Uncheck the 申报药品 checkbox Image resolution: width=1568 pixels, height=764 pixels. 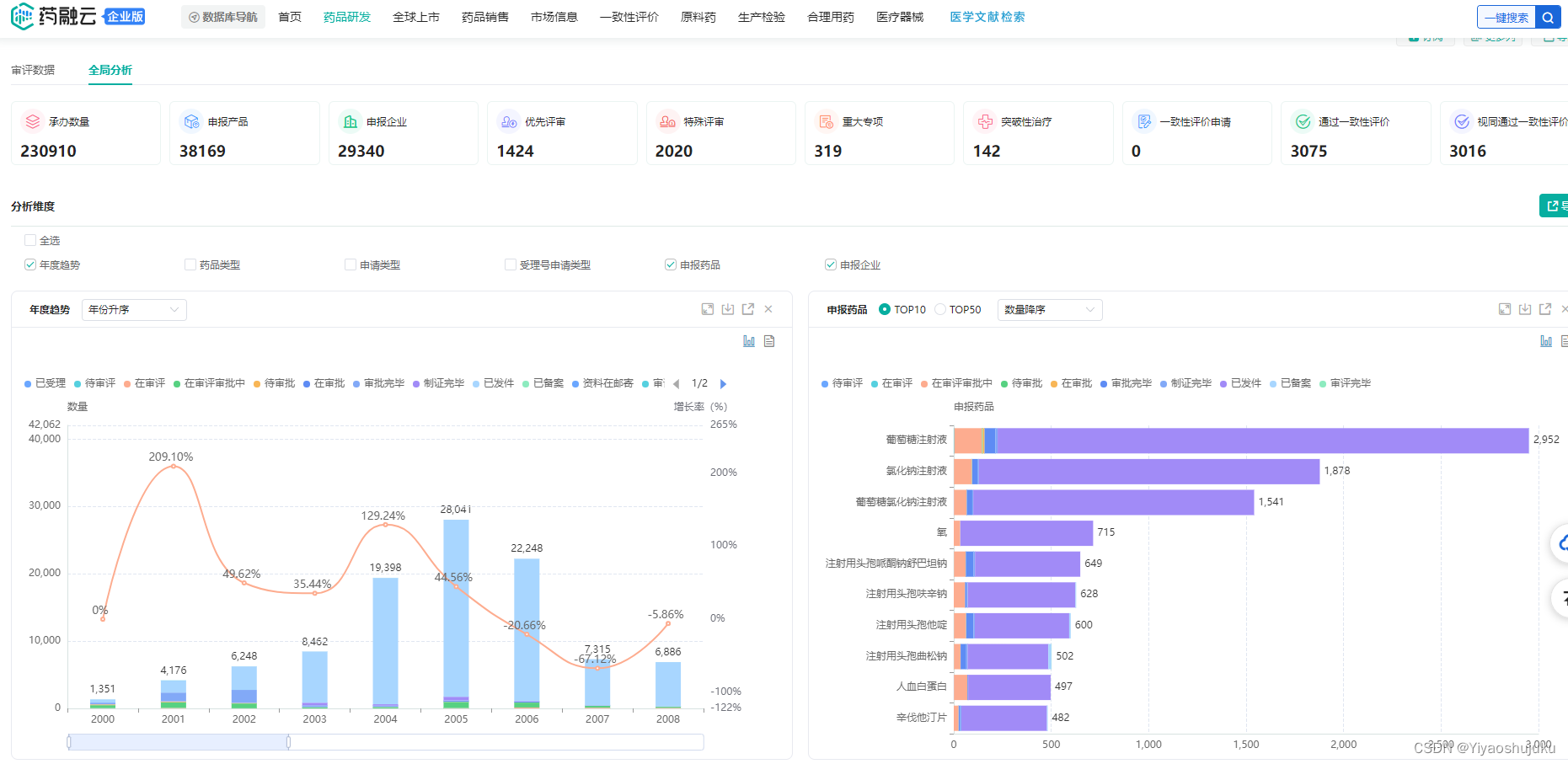coord(671,264)
